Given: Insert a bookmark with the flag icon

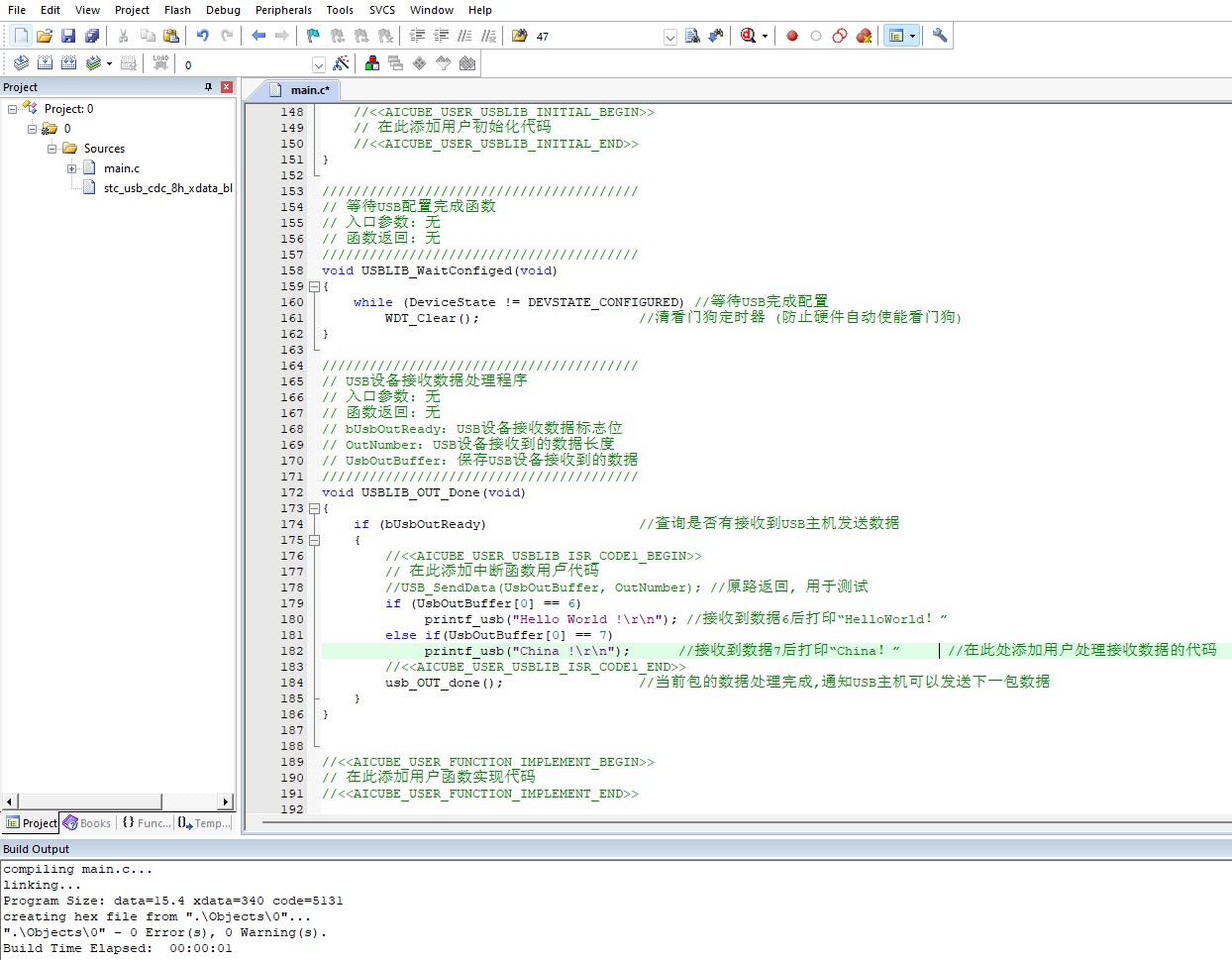Looking at the screenshot, I should click(x=313, y=36).
